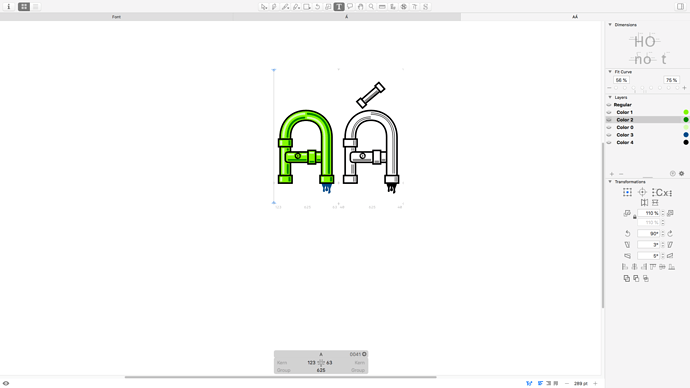Select the Annotation tool
Image resolution: width=690 pixels, height=388 pixels.
pos(350,7)
